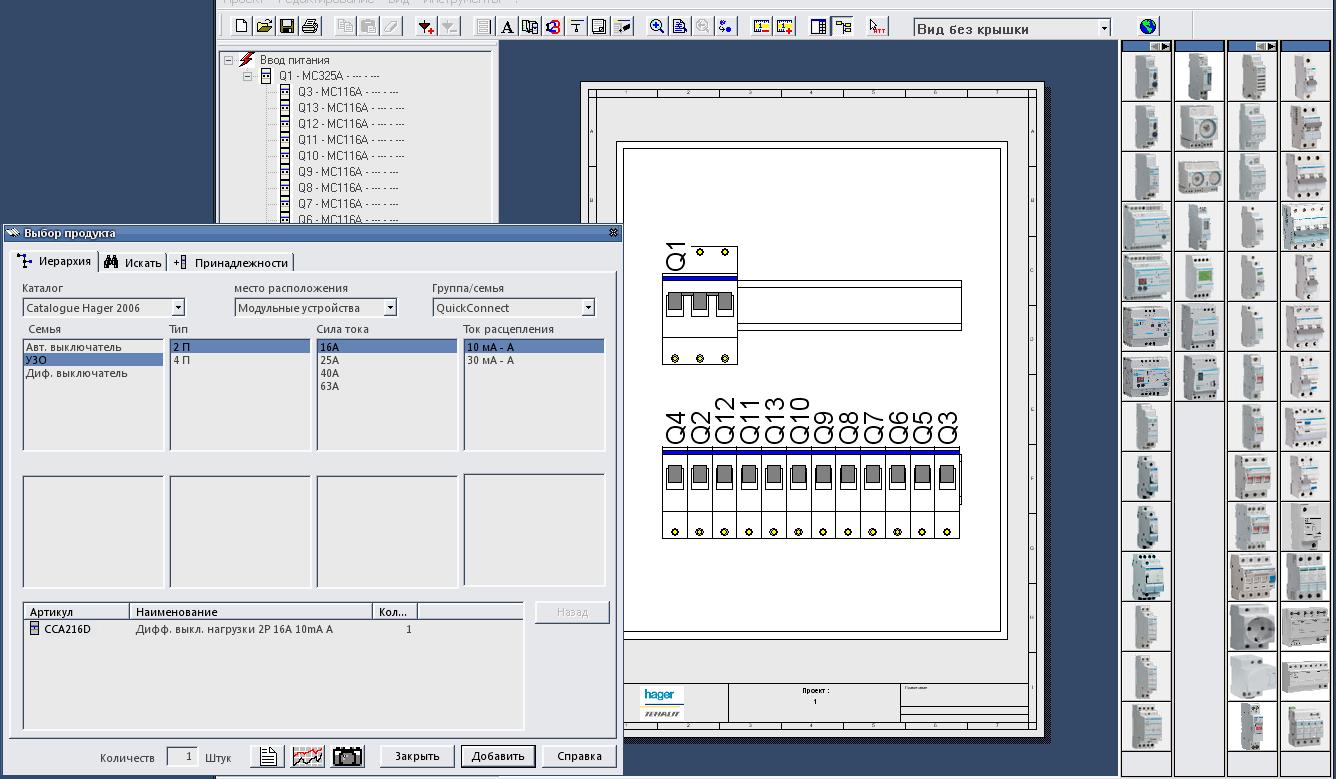1336x779 pixels.
Task: Select УЗО in the Семья list
Action: click(93, 360)
